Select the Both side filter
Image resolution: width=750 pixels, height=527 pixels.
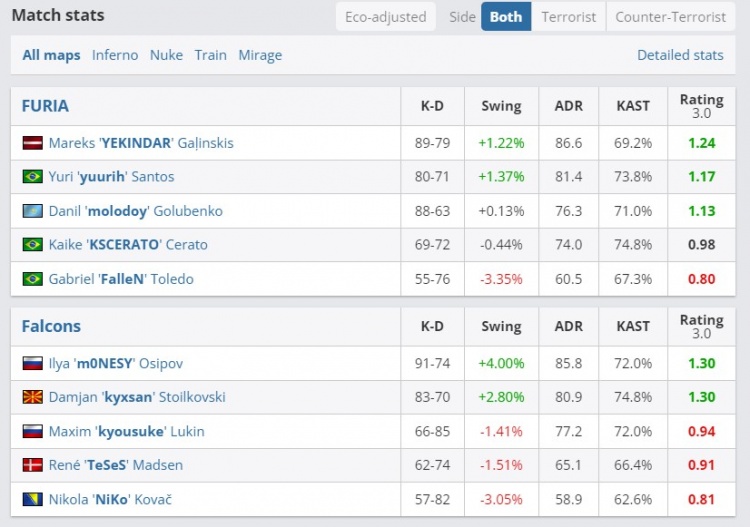pos(506,17)
